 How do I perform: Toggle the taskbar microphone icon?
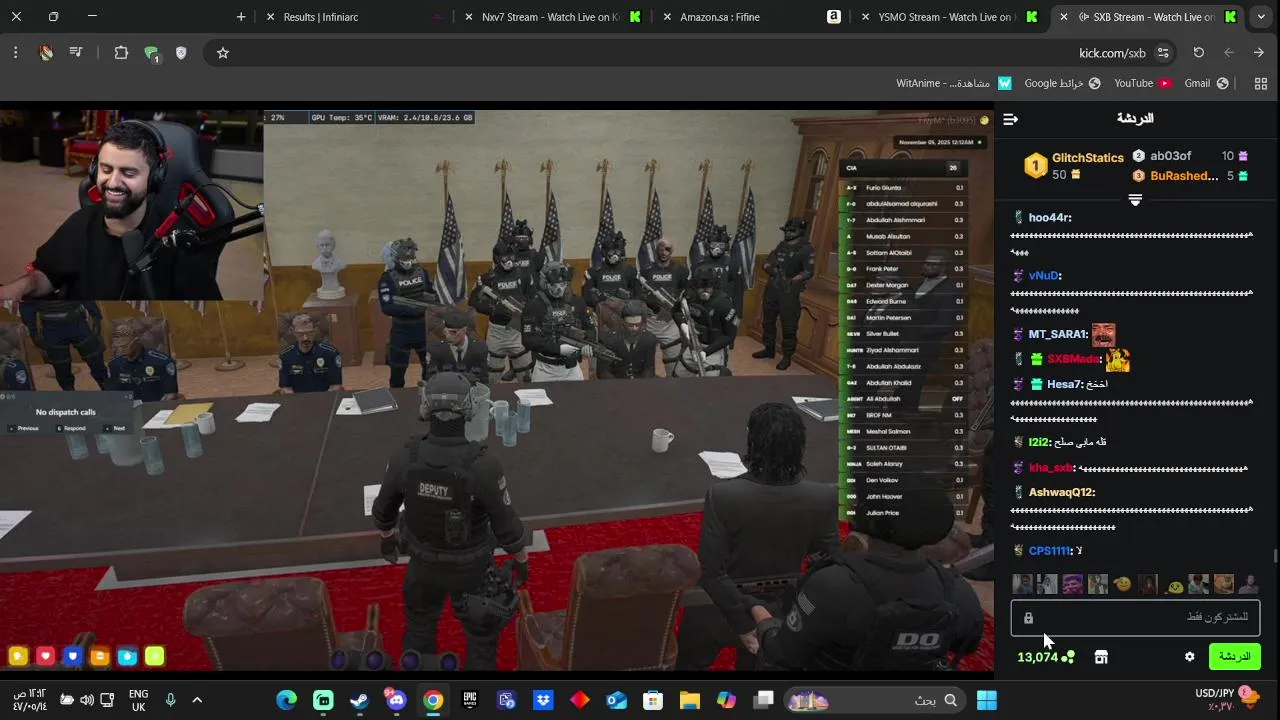171,700
